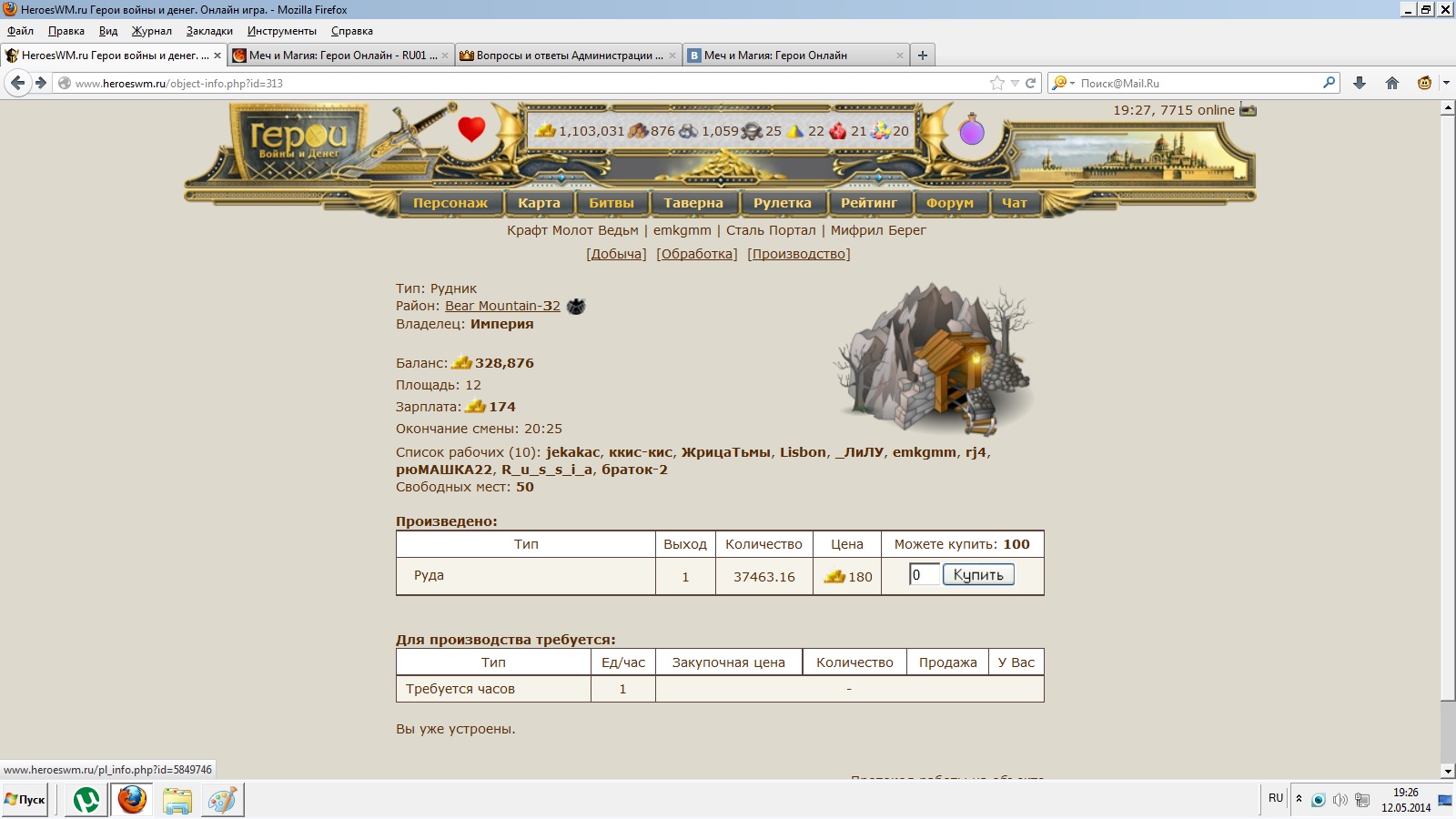
Task: Click the small icon next to online count
Action: pos(1249,110)
